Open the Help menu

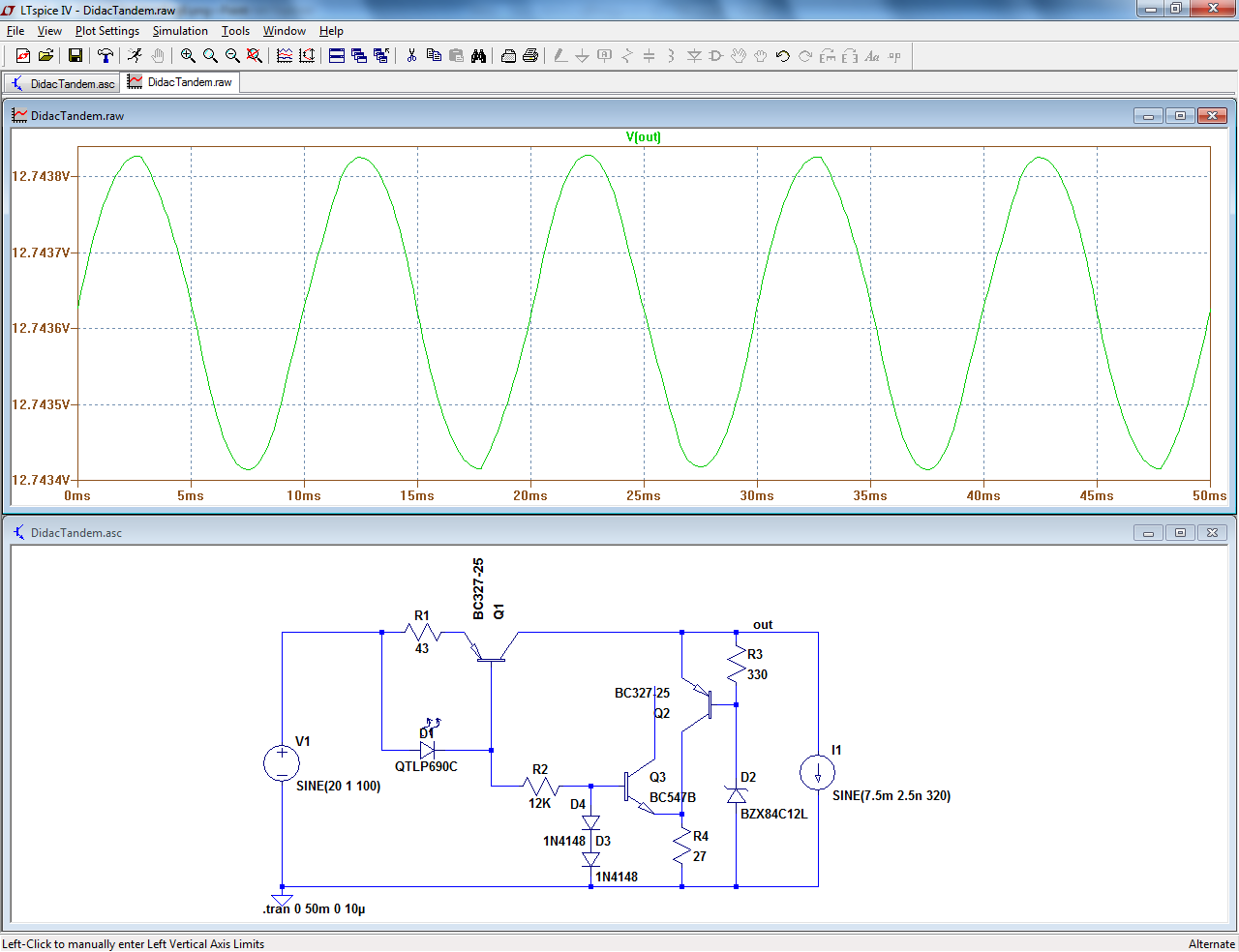click(331, 31)
